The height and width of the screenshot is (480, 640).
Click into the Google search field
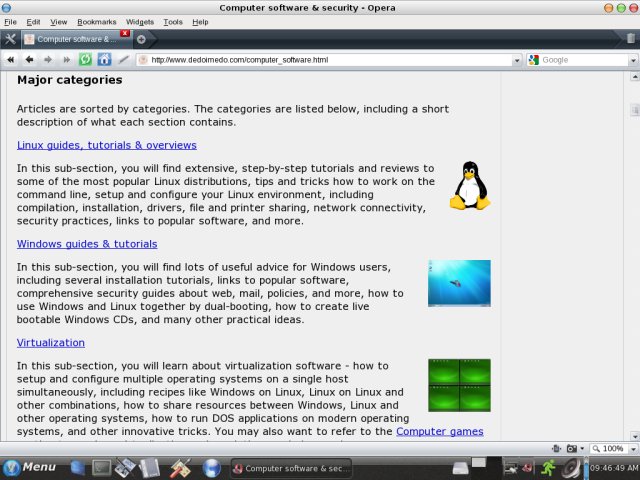[x=584, y=60]
